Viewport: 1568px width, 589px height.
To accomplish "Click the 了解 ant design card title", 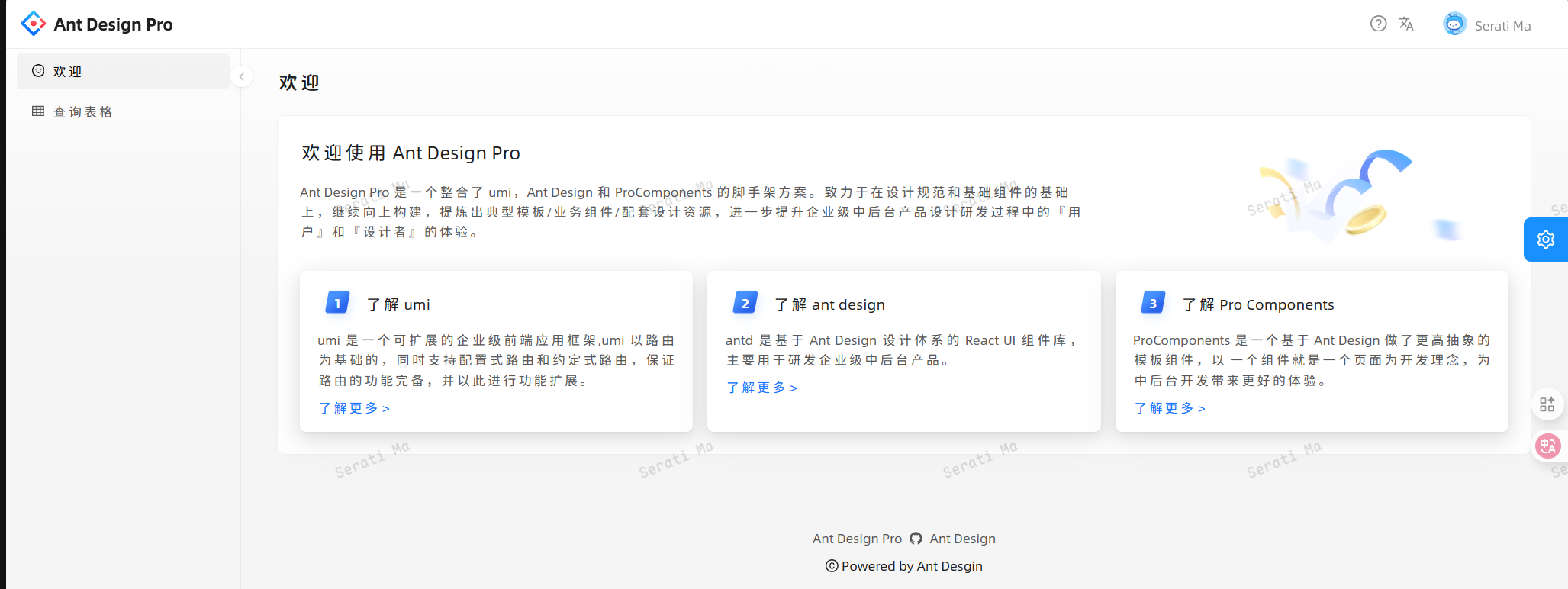I will tap(829, 304).
